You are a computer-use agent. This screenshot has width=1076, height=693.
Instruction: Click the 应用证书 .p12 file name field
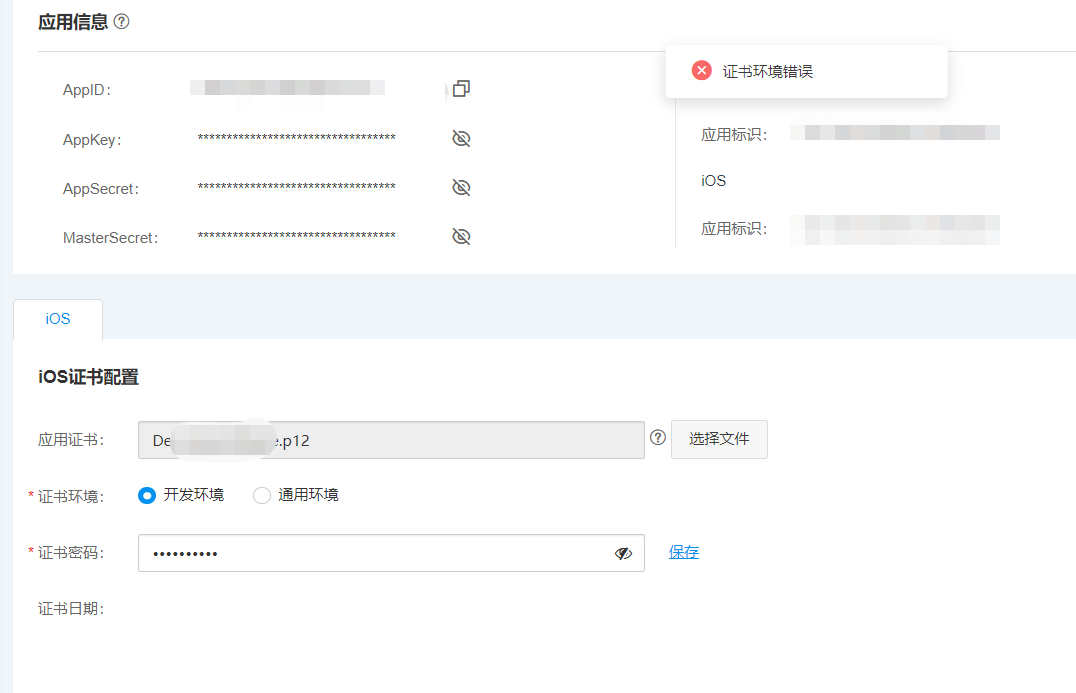tap(390, 440)
